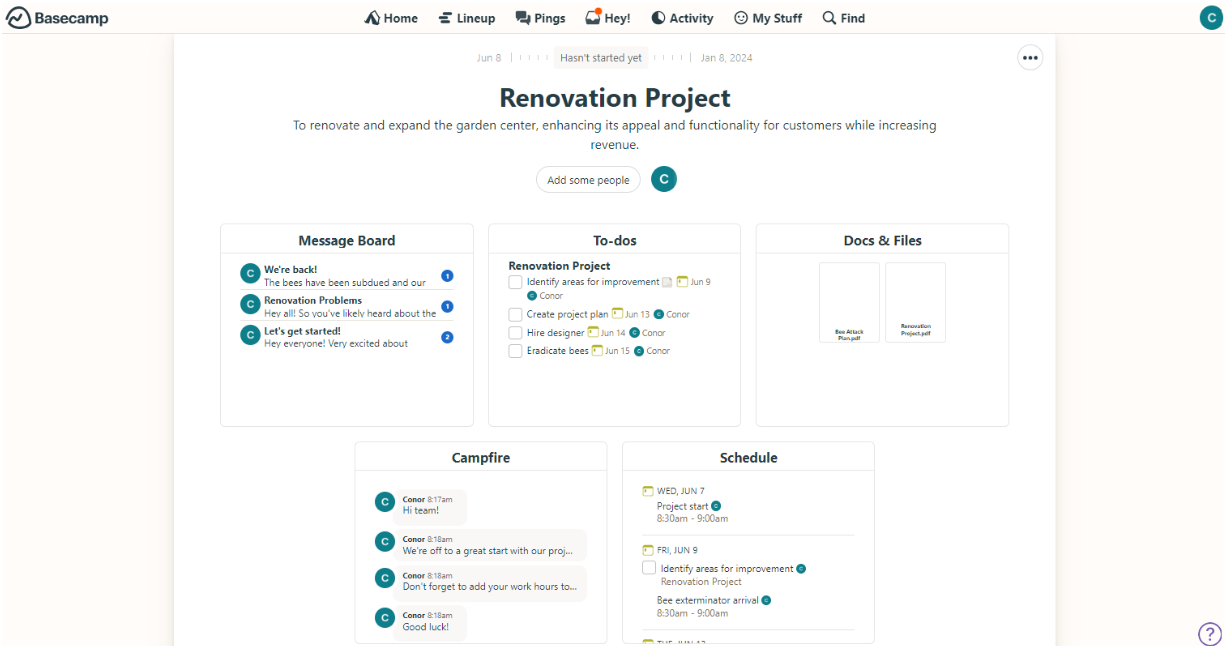Screen dimensions: 1225x646
Task: Click 'We're off to a great start' chat message
Action: 491,546
